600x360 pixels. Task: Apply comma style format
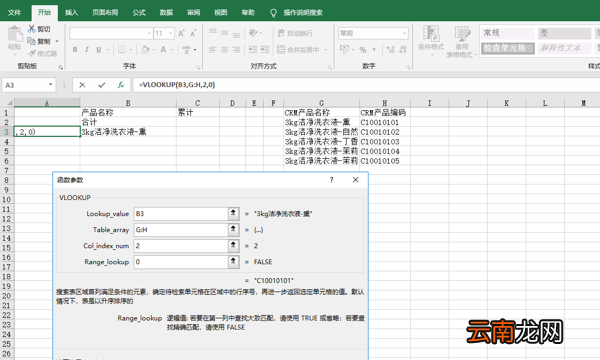click(374, 50)
